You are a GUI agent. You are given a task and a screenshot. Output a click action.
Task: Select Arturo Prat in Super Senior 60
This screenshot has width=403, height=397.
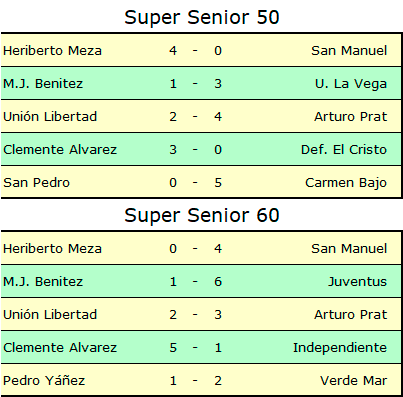tap(351, 315)
